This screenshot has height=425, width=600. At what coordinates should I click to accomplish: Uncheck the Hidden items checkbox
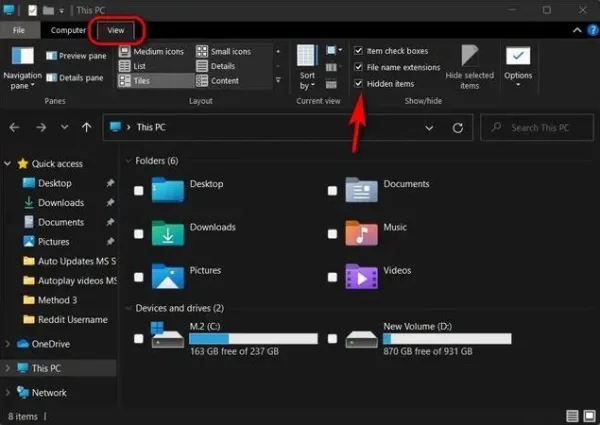[x=358, y=83]
